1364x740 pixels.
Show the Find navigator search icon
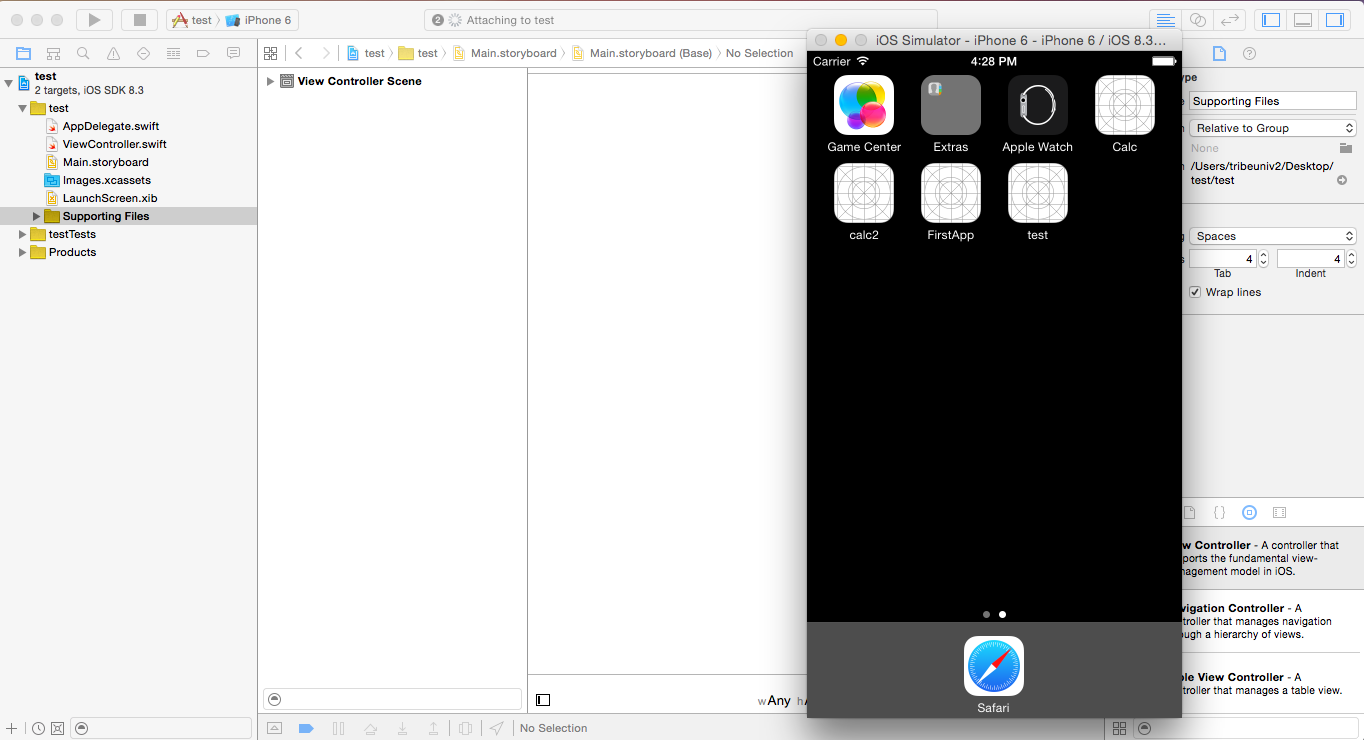84,53
